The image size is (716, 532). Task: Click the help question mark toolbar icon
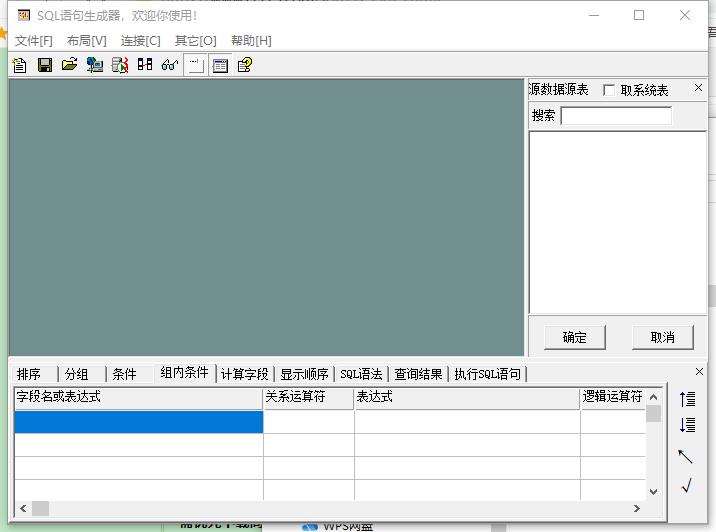tap(245, 65)
